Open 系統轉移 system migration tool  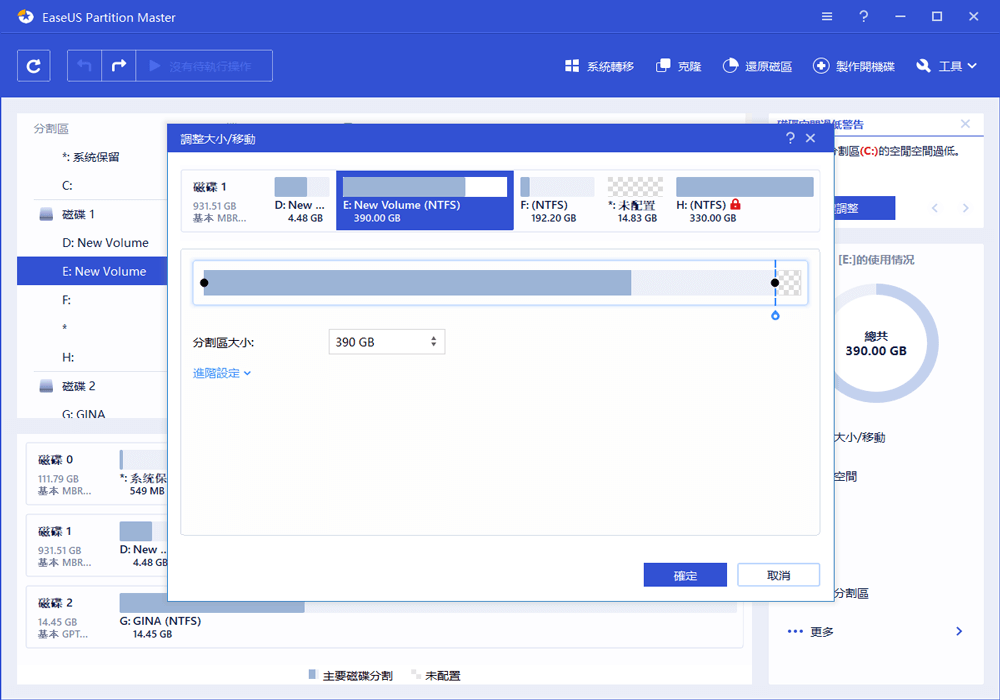pos(599,66)
